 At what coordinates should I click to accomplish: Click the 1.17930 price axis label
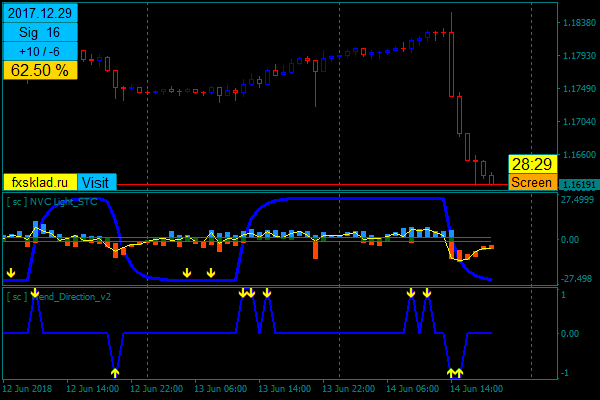click(x=579, y=56)
